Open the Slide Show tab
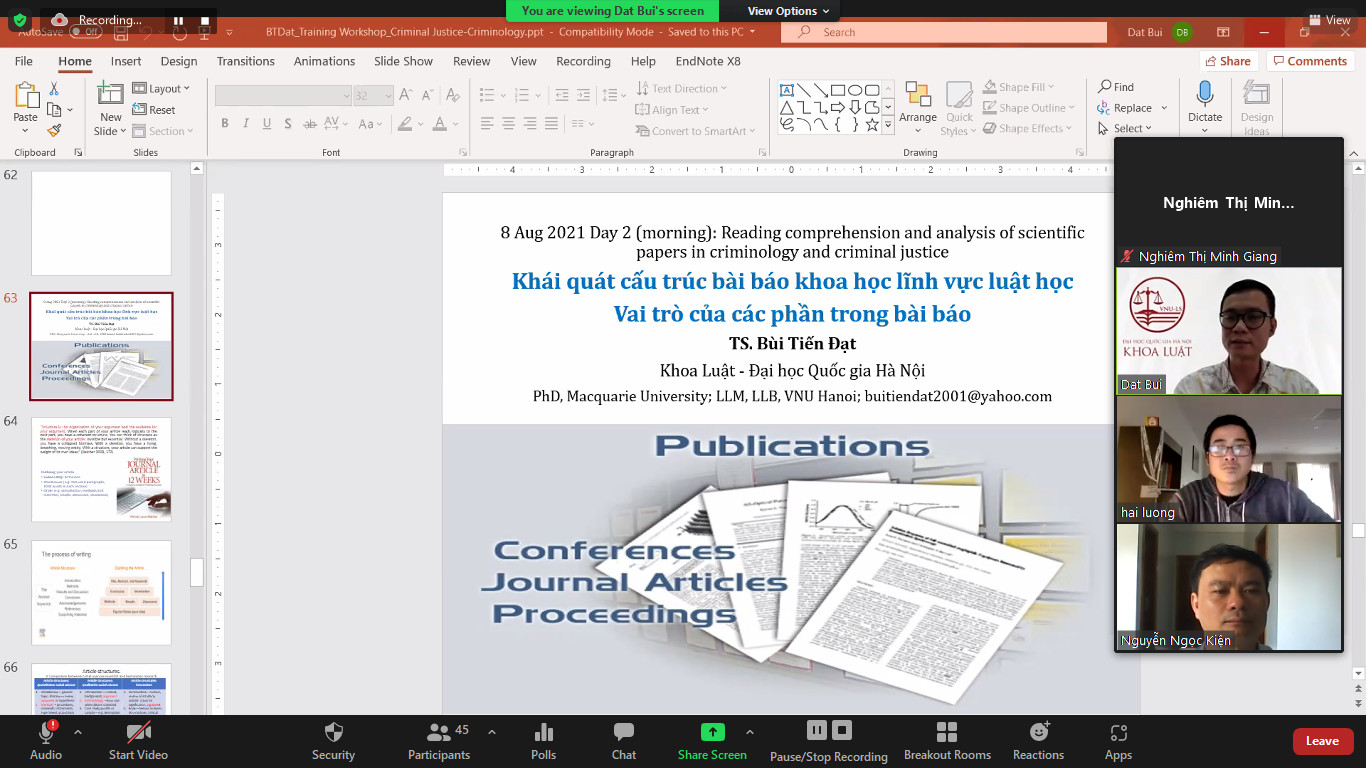Viewport: 1366px width, 768px height. [x=403, y=61]
